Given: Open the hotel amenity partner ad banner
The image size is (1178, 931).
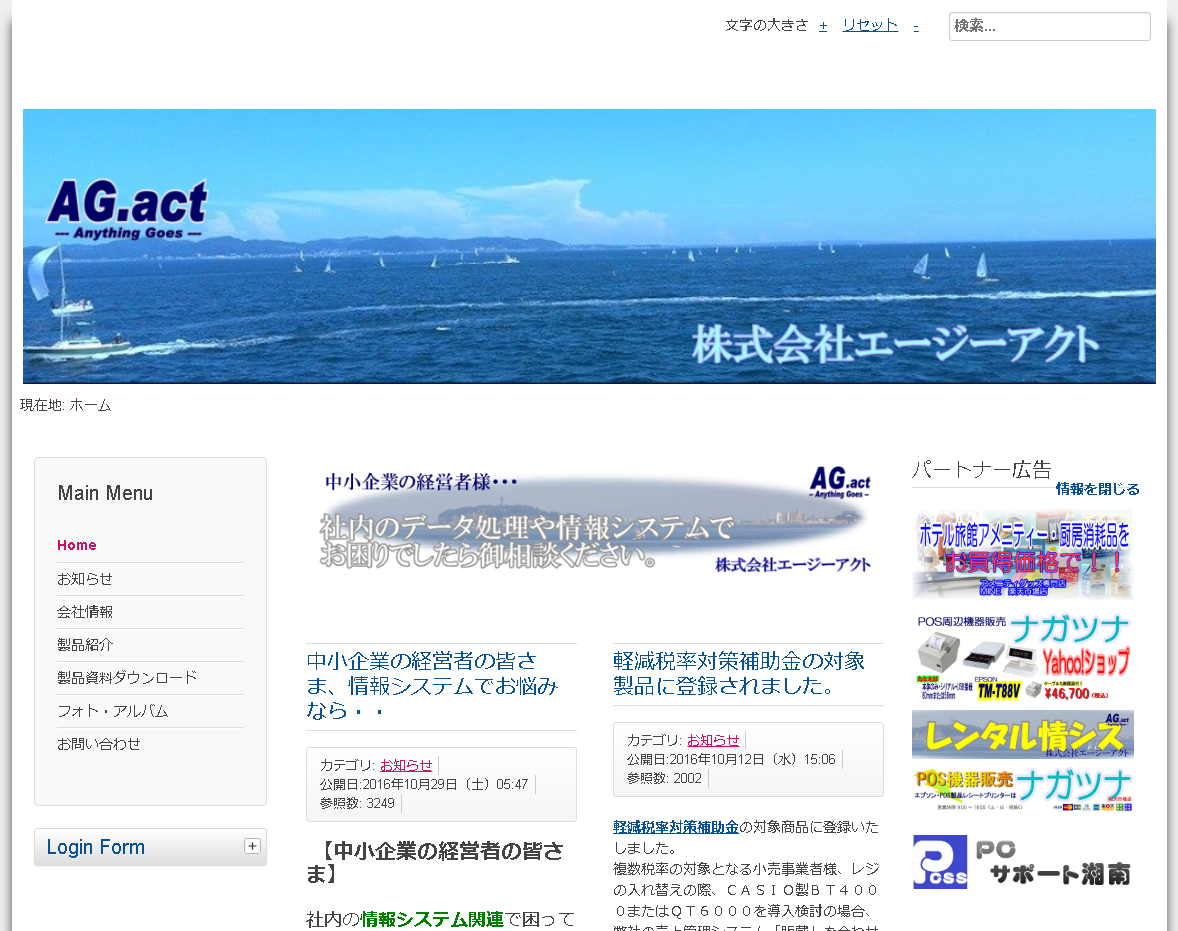Looking at the screenshot, I should click(1022, 554).
